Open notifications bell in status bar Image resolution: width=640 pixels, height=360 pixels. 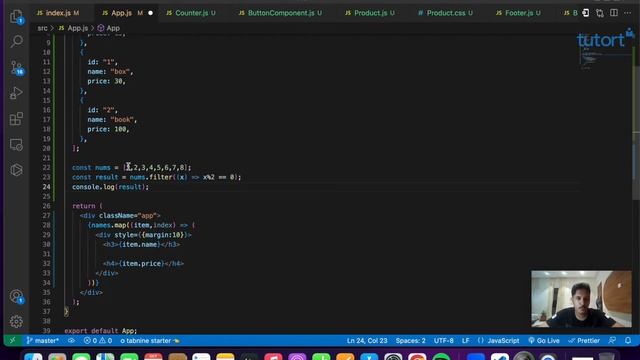point(628,340)
